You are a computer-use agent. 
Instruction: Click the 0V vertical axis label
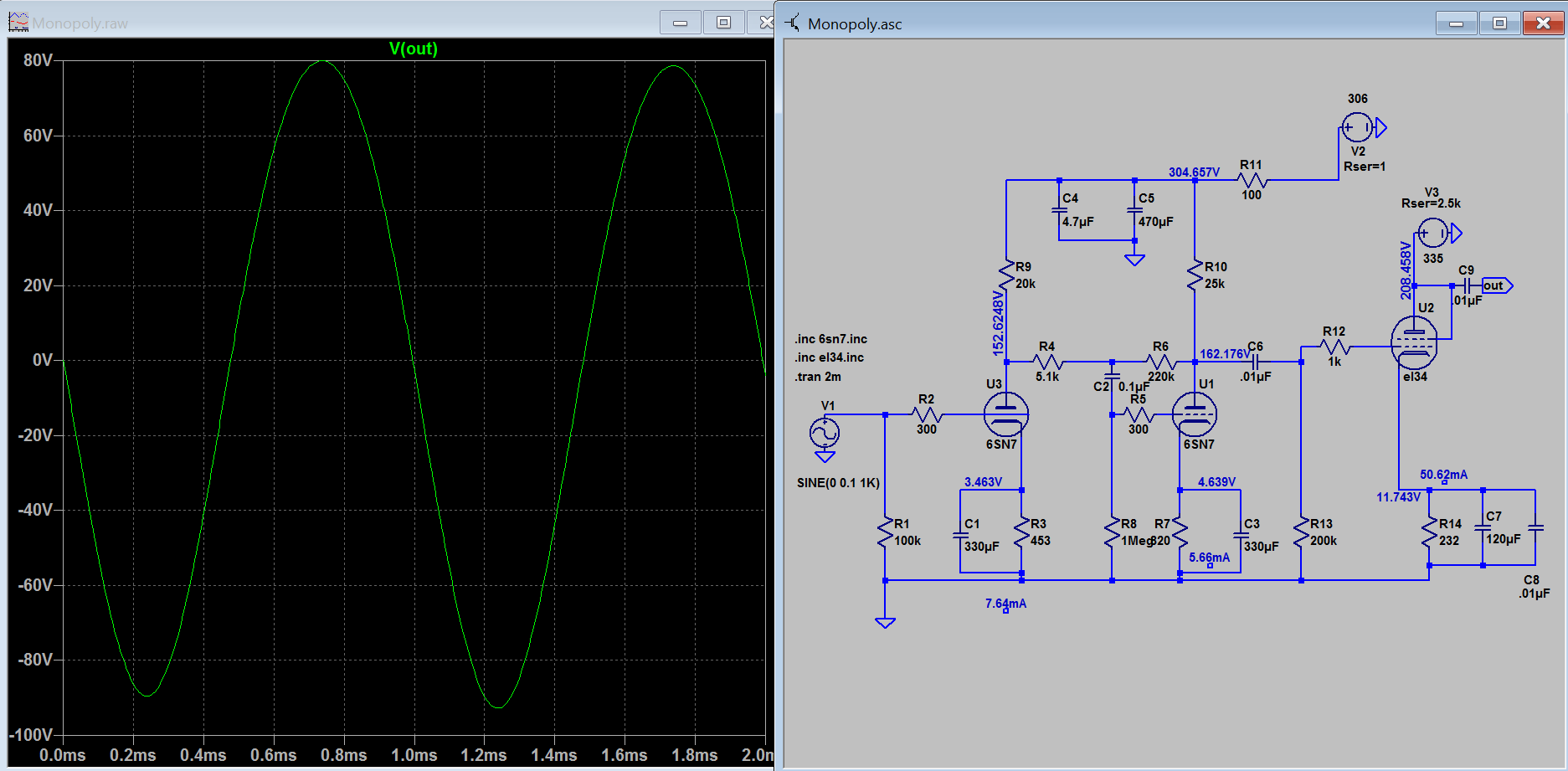coord(42,360)
